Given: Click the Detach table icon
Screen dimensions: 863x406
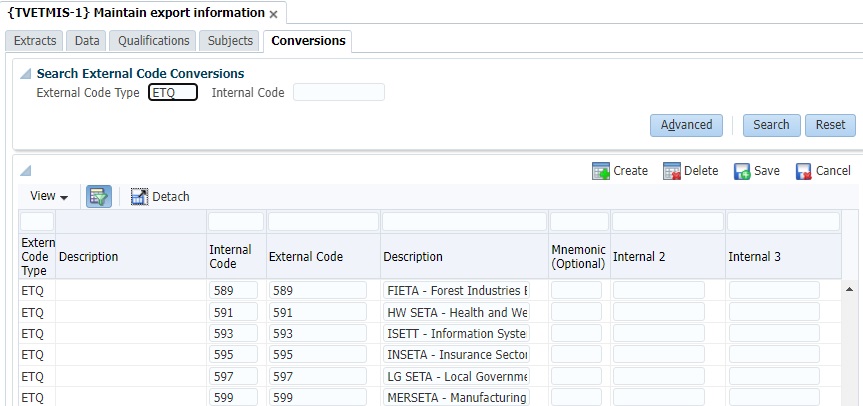Looking at the screenshot, I should (139, 196).
